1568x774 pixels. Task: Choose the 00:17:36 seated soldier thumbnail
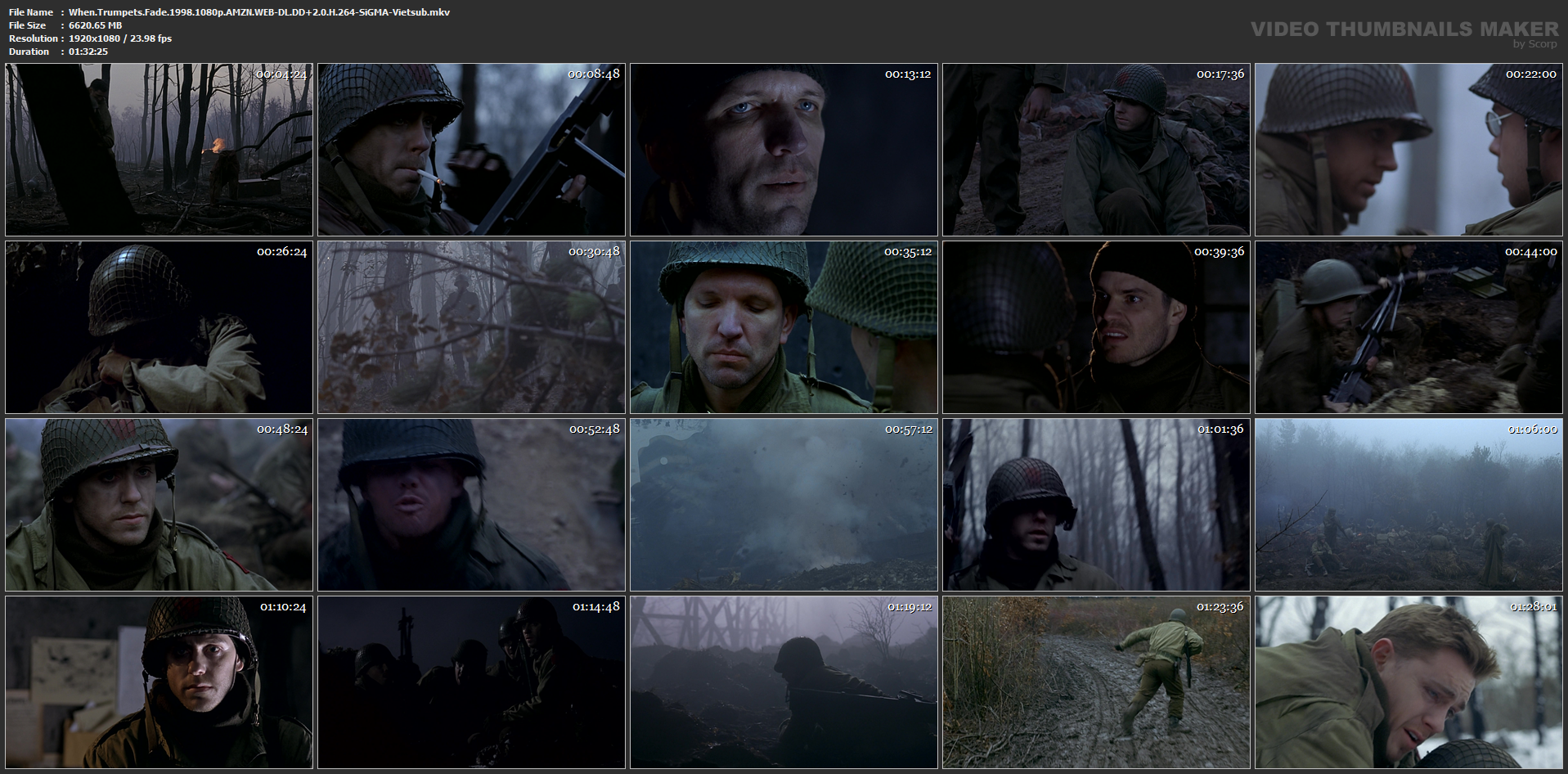point(1096,150)
